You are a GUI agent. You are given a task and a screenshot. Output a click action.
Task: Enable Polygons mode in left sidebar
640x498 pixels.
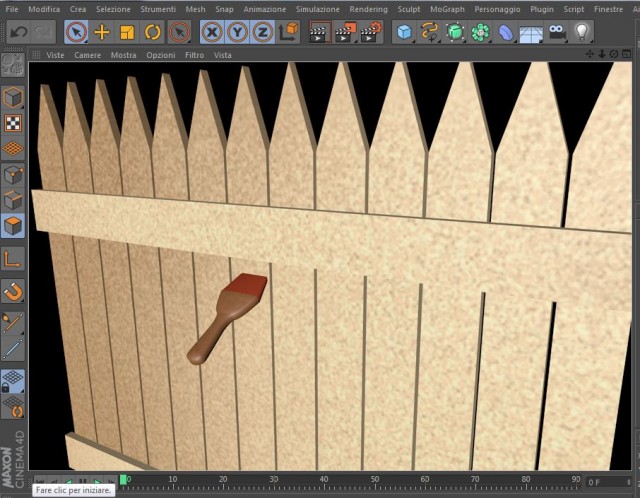coord(13,226)
